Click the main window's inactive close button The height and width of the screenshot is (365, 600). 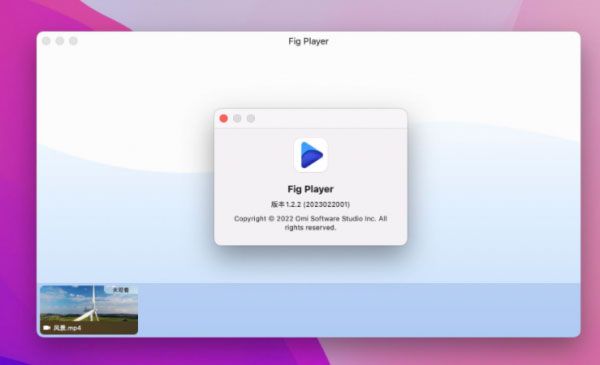click(46, 41)
